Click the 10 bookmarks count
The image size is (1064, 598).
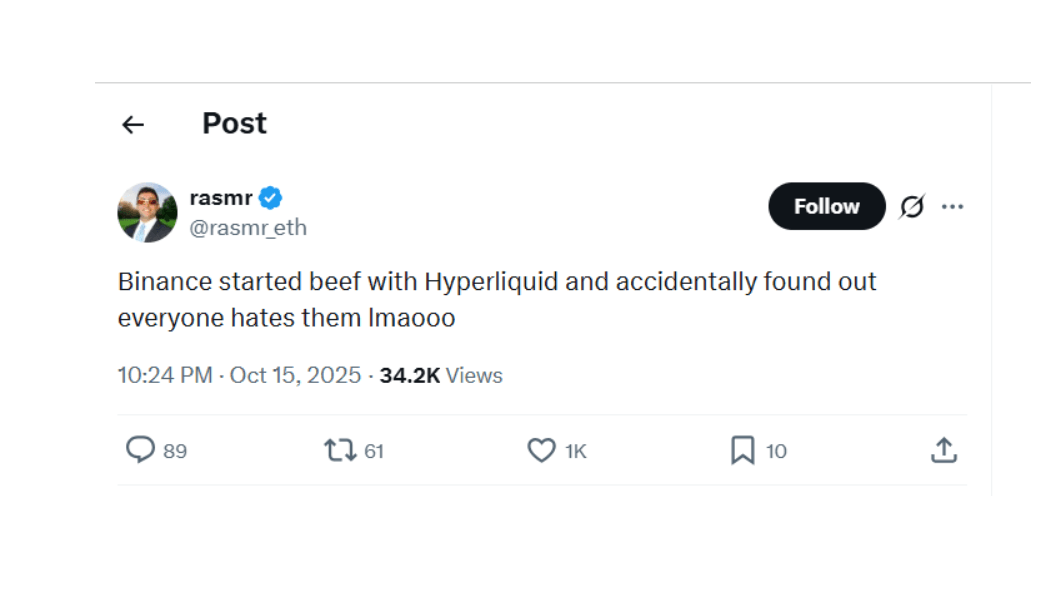tap(776, 451)
